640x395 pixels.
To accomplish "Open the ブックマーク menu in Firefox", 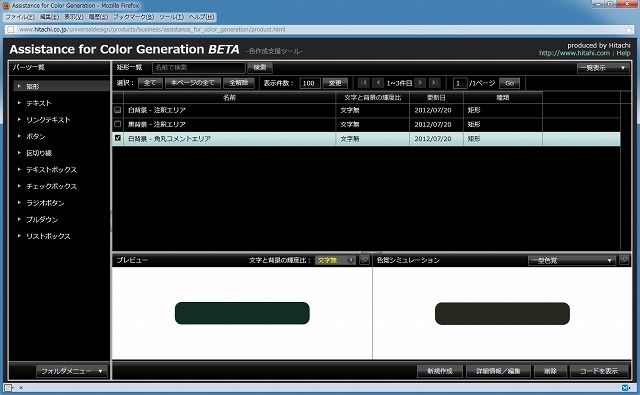I will [x=134, y=17].
